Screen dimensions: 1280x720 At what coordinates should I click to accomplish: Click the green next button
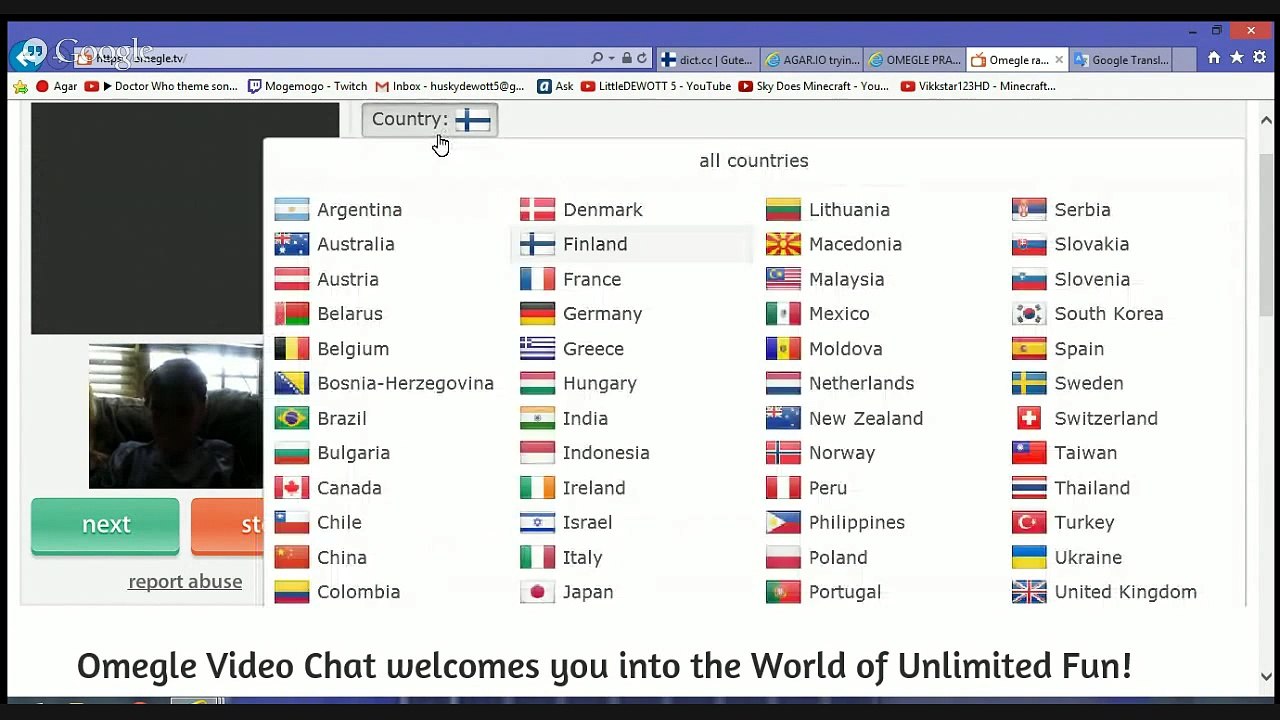coord(105,525)
